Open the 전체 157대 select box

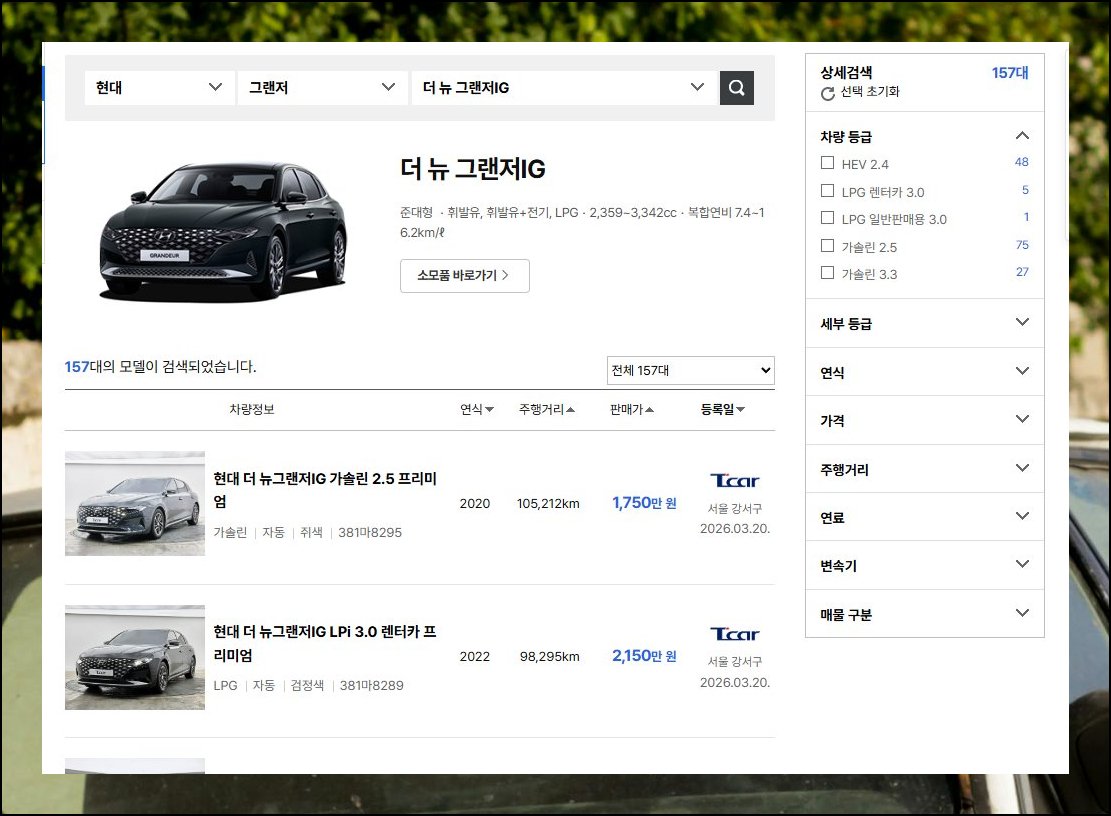[691, 370]
